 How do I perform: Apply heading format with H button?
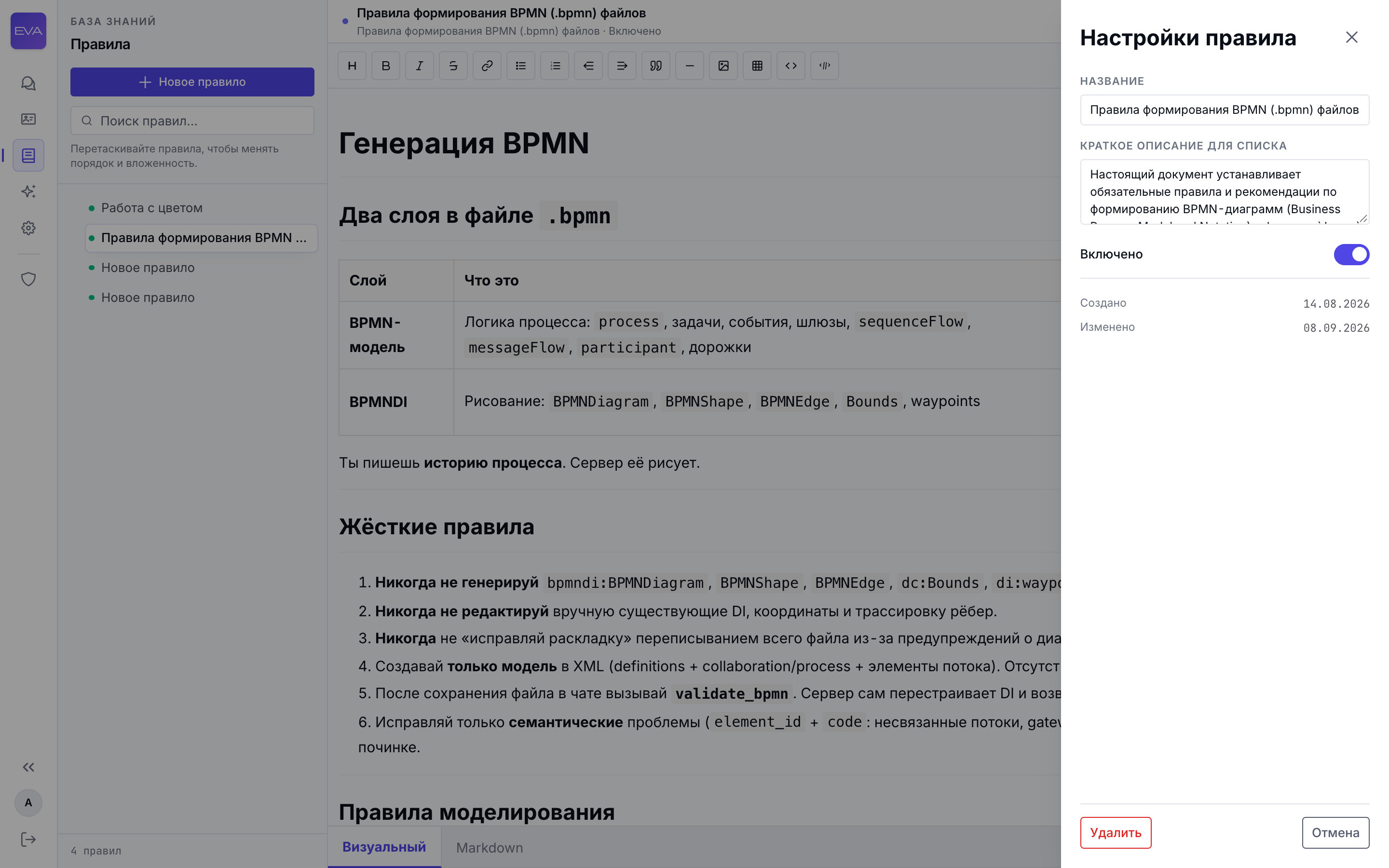point(352,66)
